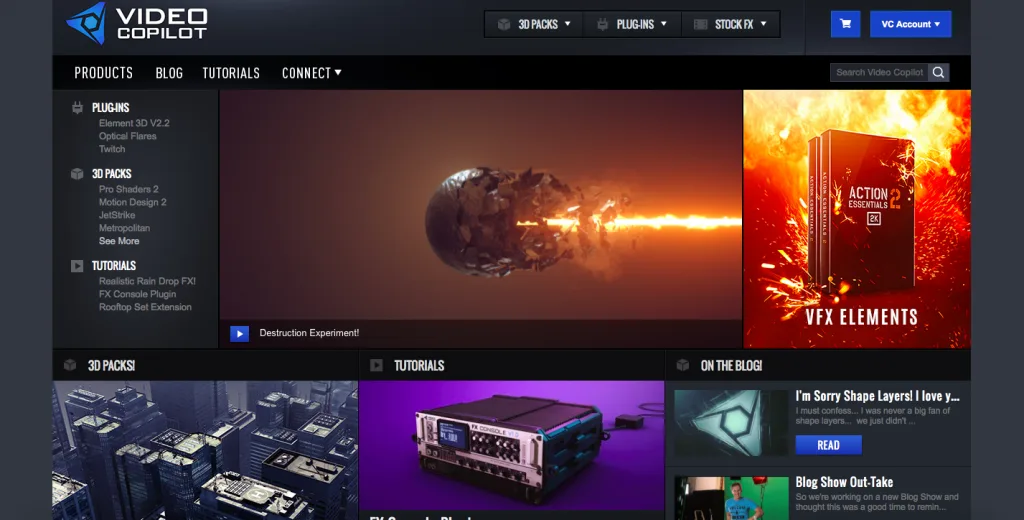Click the search magnifier icon
This screenshot has width=1024, height=520.
click(x=938, y=73)
